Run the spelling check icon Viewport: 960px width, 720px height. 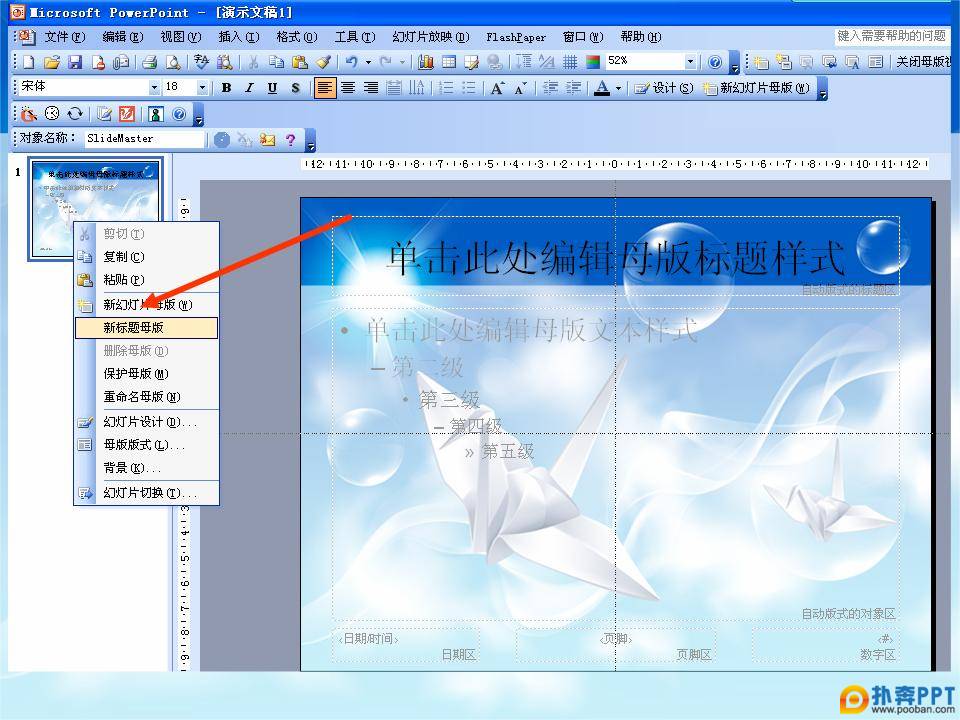click(201, 62)
